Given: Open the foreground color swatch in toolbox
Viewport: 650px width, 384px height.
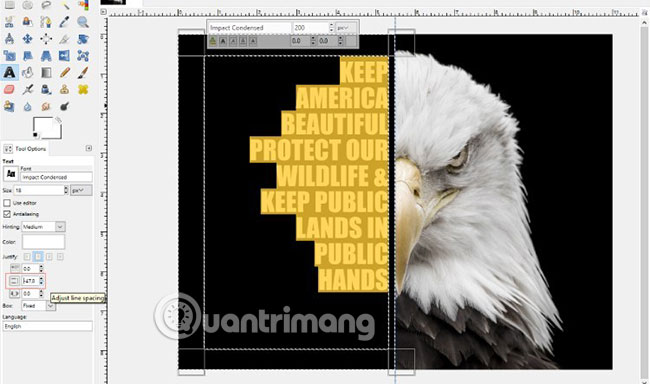Looking at the screenshot, I should [x=43, y=125].
